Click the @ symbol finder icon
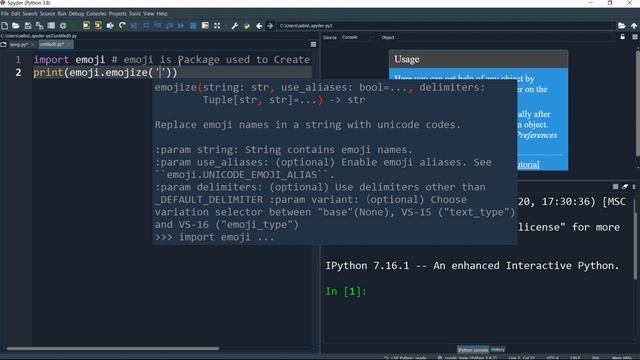Screen dimensions: 640x360 [x=63, y=26]
